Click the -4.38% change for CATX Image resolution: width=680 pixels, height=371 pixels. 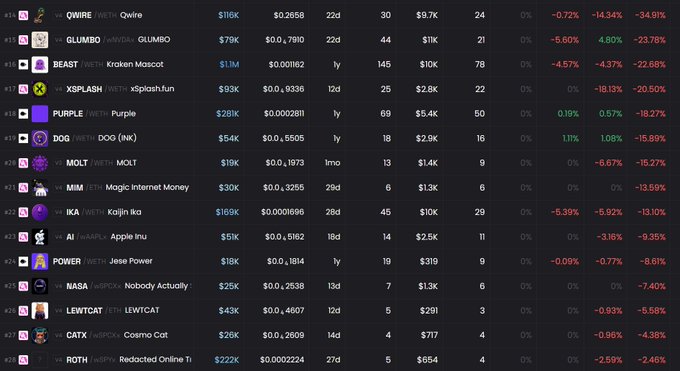tap(652, 335)
